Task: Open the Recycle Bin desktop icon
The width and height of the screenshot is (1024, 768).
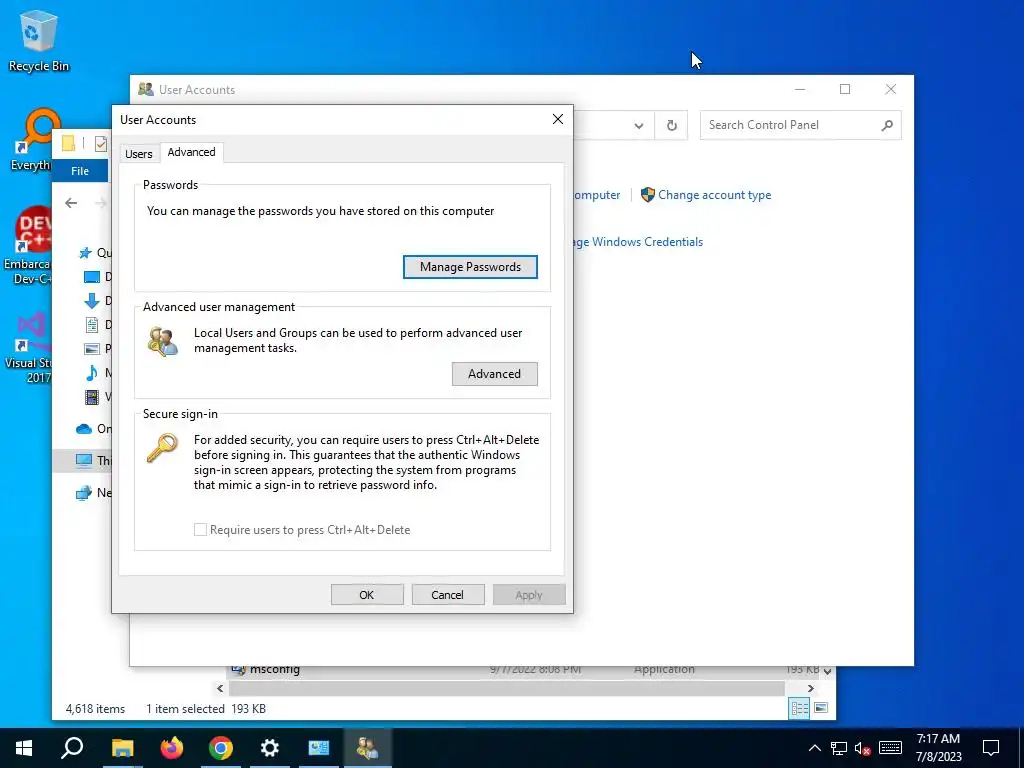Action: (x=39, y=40)
